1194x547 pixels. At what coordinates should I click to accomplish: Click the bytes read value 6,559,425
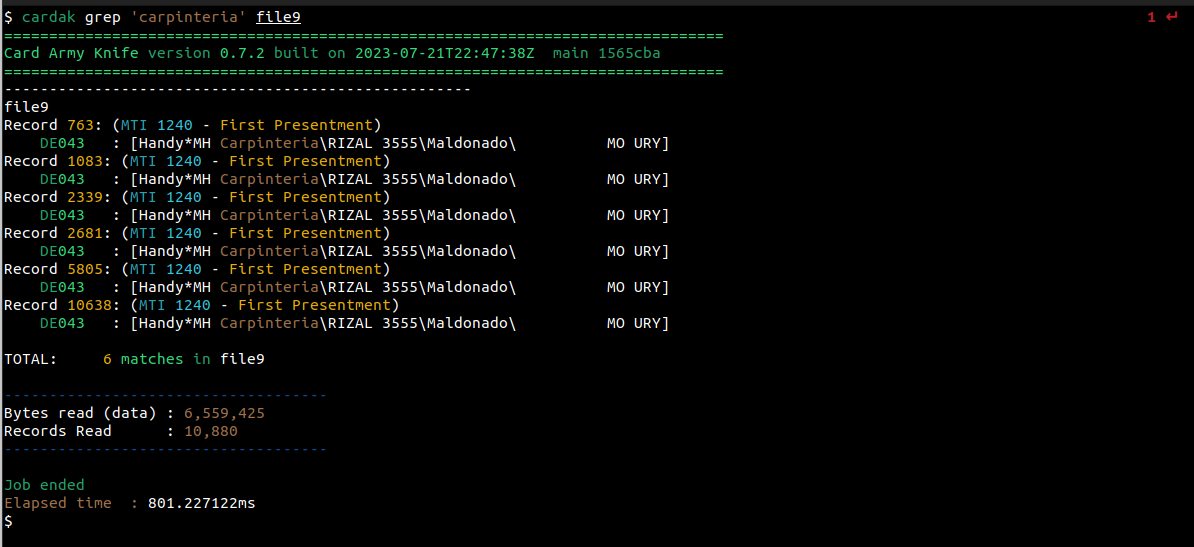[224, 413]
